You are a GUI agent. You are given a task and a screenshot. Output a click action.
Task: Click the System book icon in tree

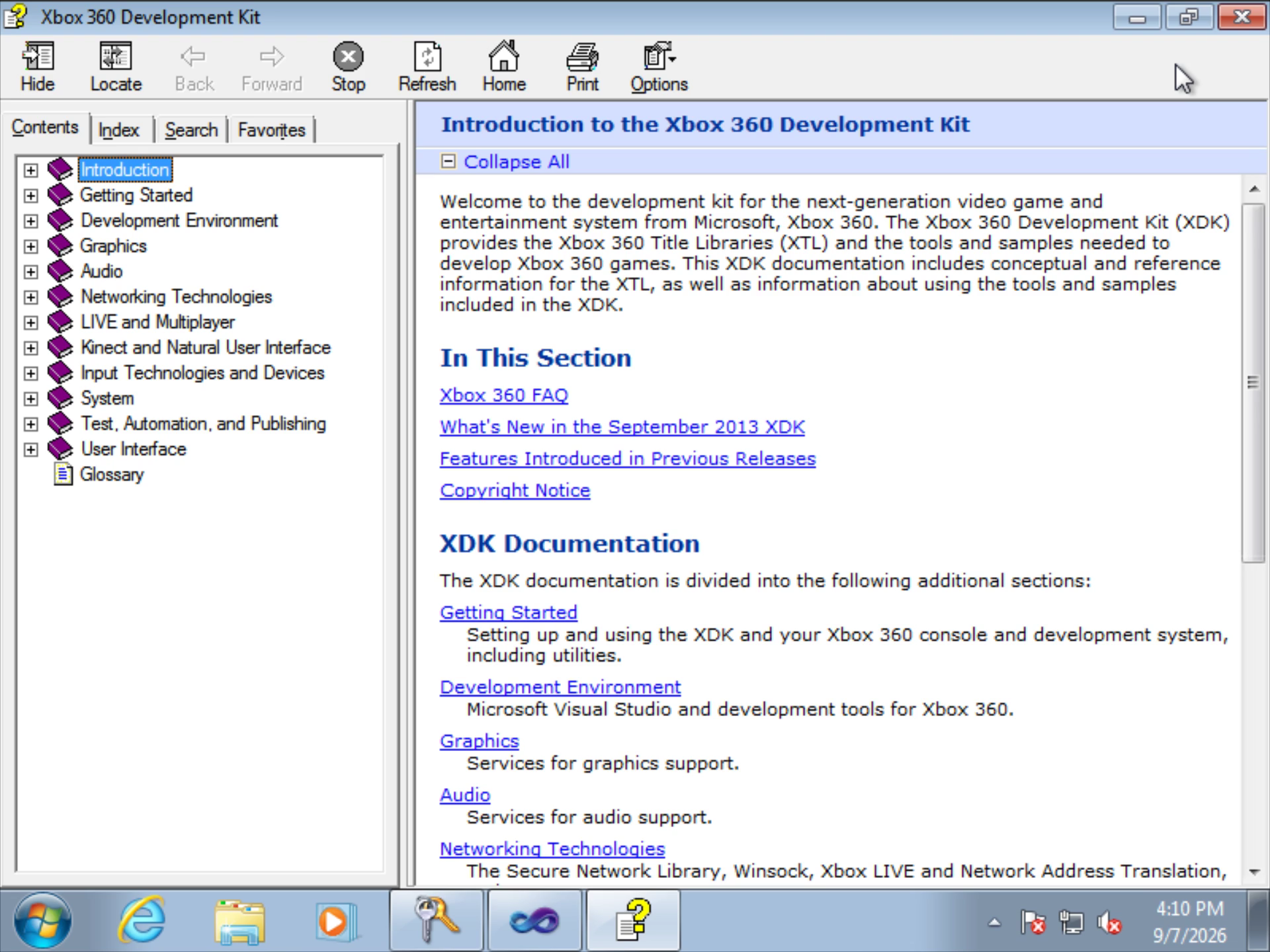[x=60, y=398]
